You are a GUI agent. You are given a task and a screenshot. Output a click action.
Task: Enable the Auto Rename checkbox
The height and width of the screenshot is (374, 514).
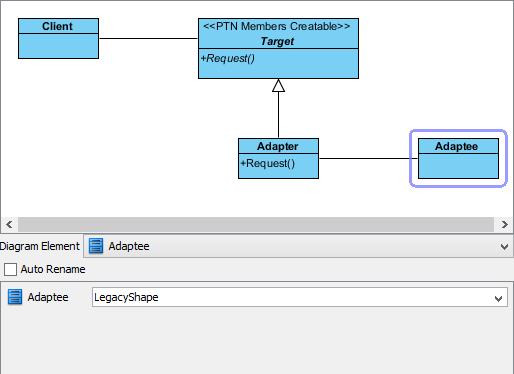coord(10,269)
